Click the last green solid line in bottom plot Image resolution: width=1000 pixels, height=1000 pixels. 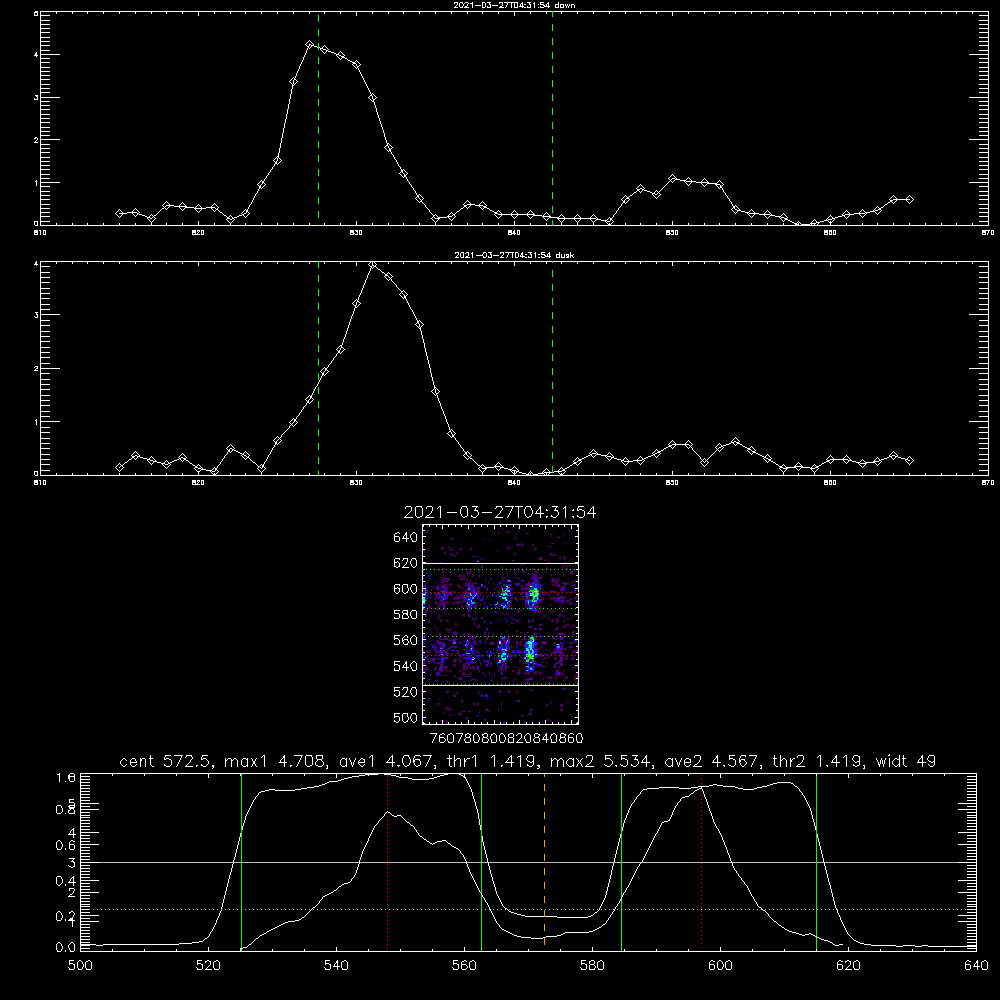click(816, 861)
